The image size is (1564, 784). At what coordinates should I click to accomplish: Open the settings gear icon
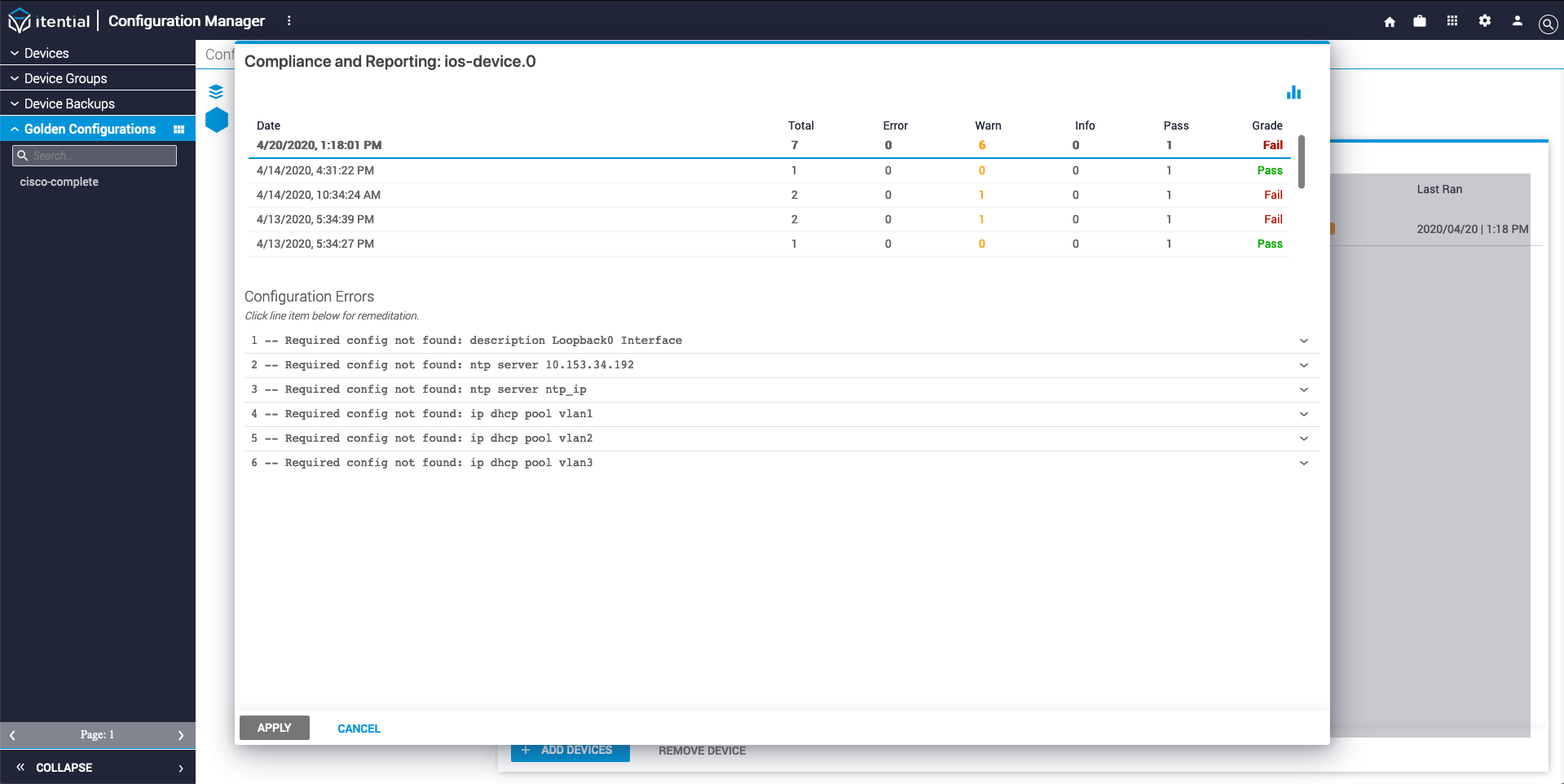pos(1485,21)
